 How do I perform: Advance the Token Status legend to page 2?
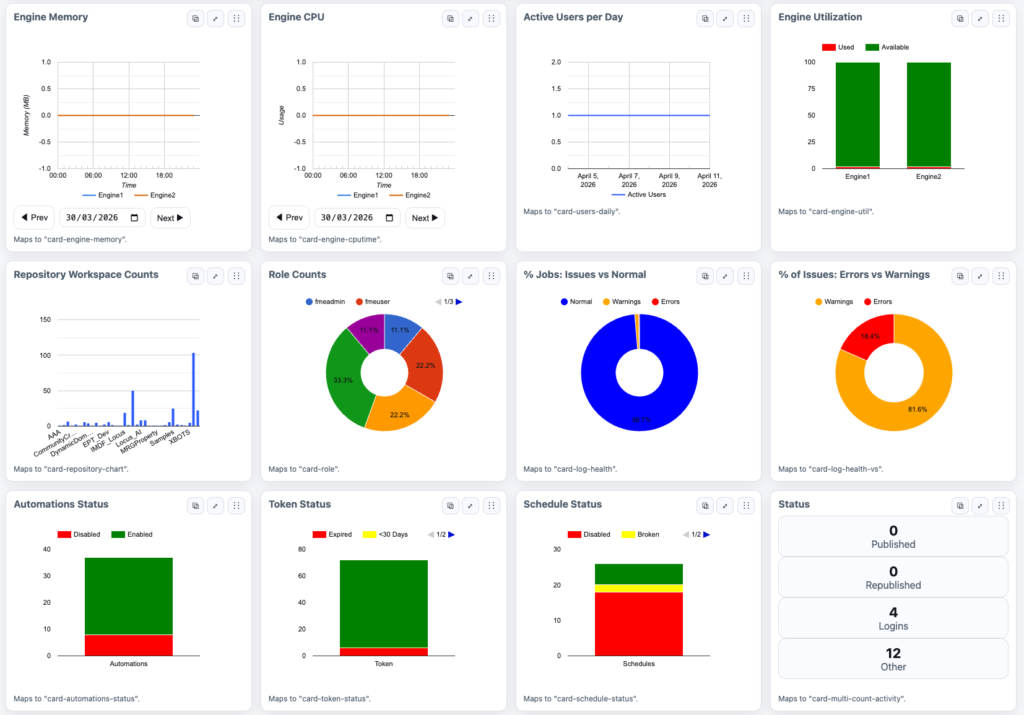pyautogui.click(x=452, y=535)
